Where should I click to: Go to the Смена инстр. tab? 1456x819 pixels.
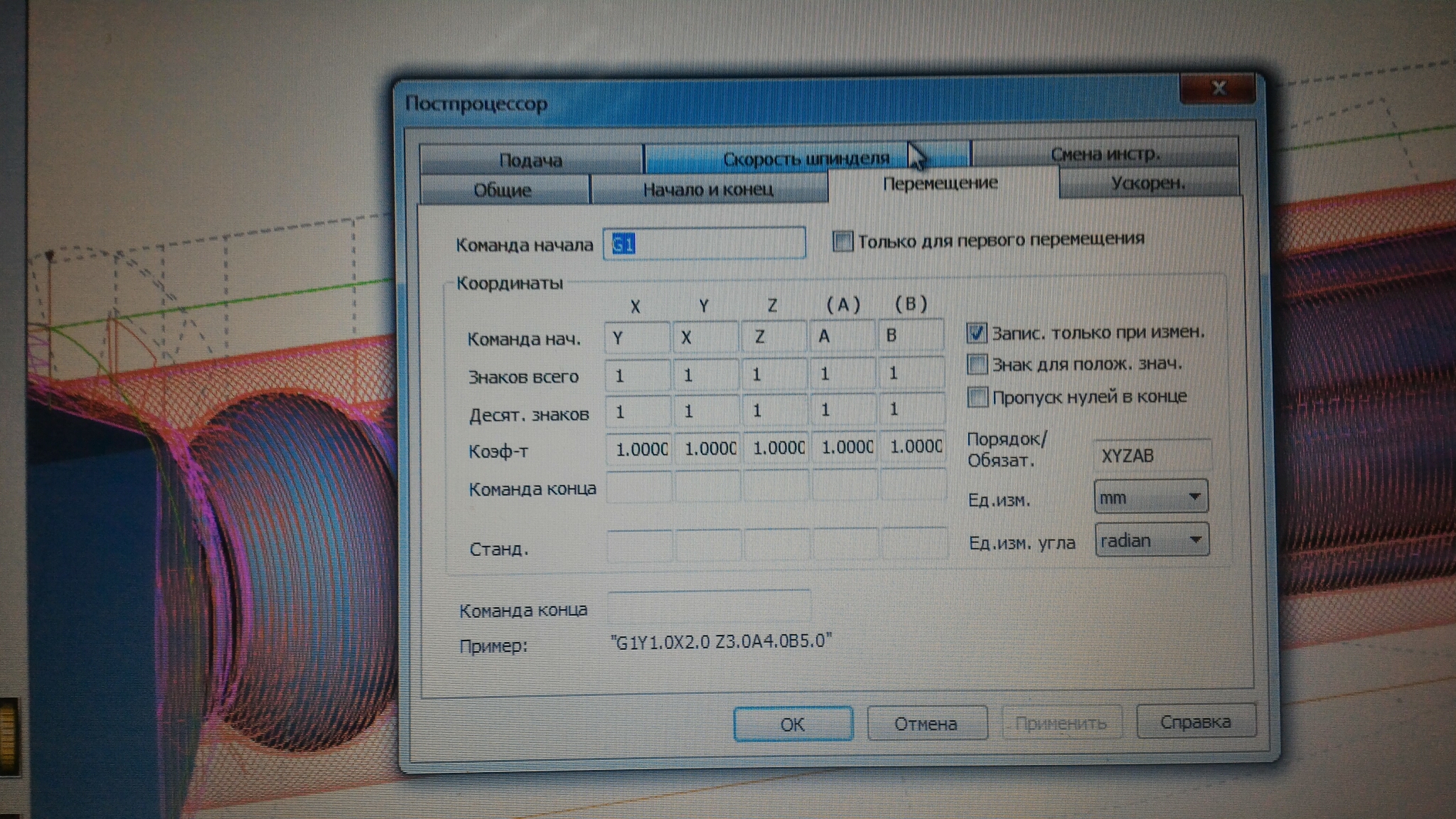[1105, 154]
